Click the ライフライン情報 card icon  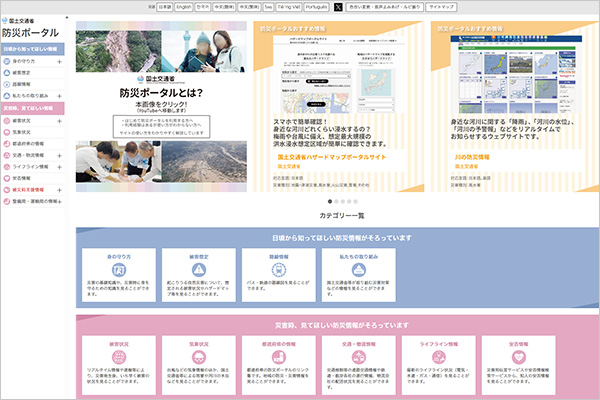click(439, 357)
